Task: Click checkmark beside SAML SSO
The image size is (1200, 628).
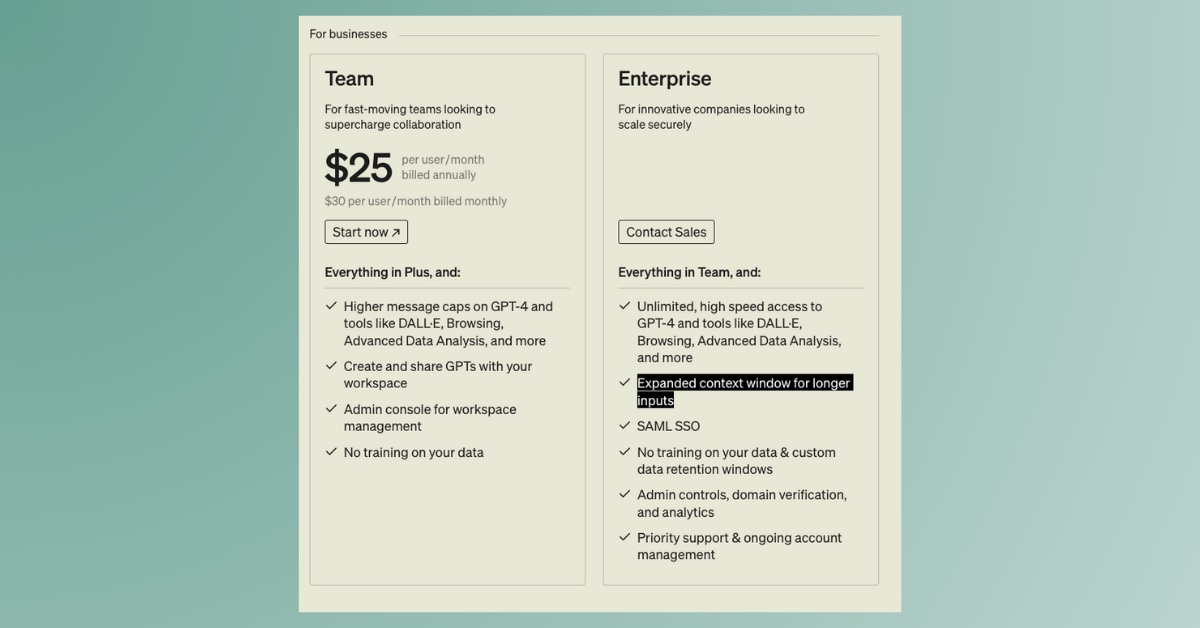Action: 624,426
